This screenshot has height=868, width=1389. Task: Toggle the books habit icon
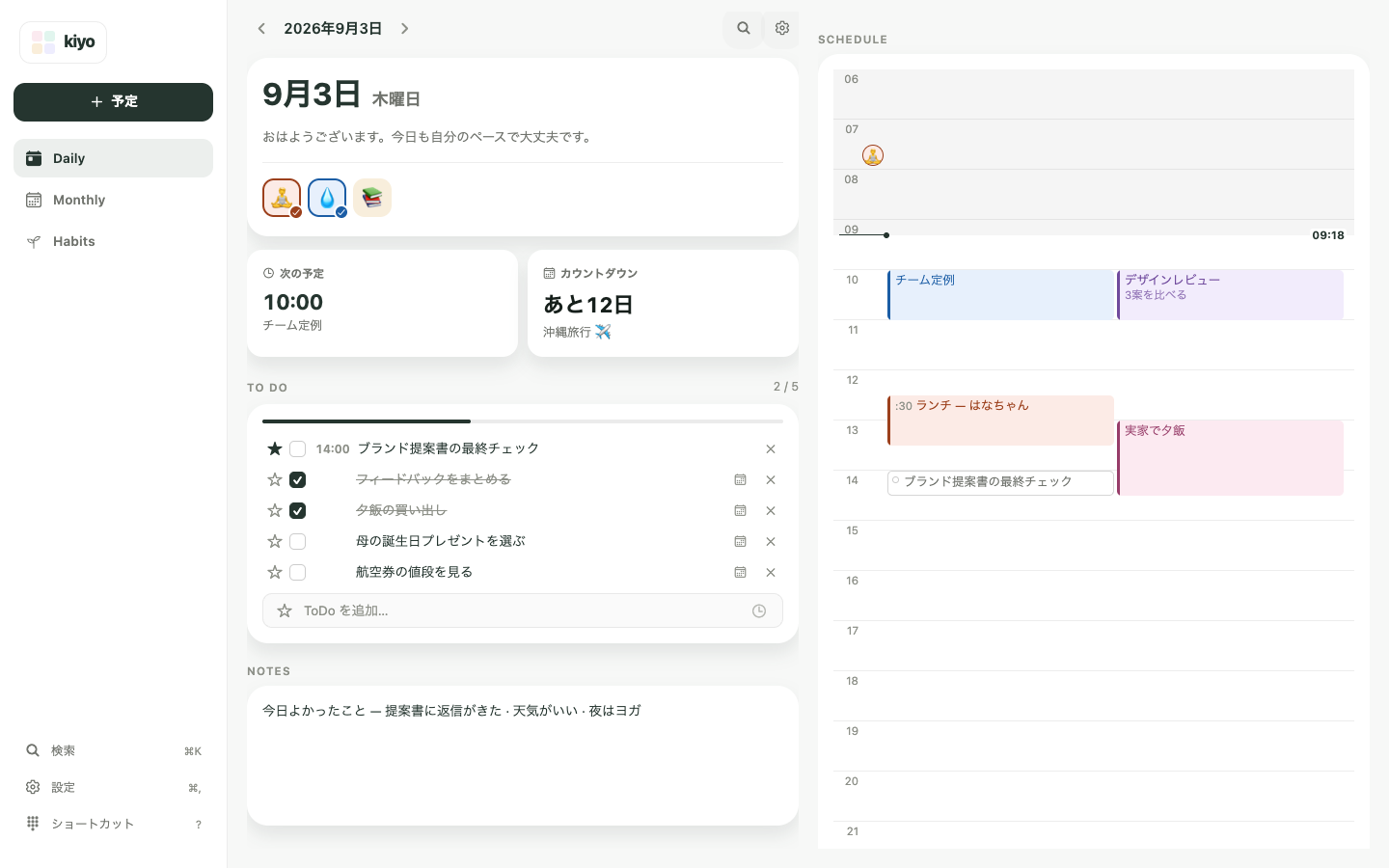pyautogui.click(x=372, y=198)
